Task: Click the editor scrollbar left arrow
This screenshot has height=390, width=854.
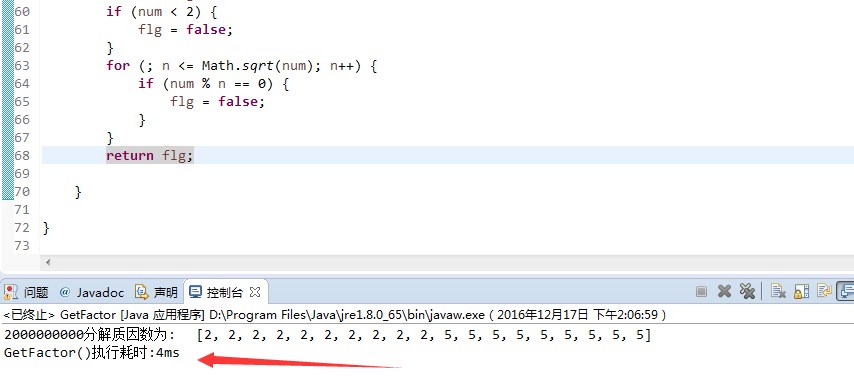Action: (x=48, y=263)
